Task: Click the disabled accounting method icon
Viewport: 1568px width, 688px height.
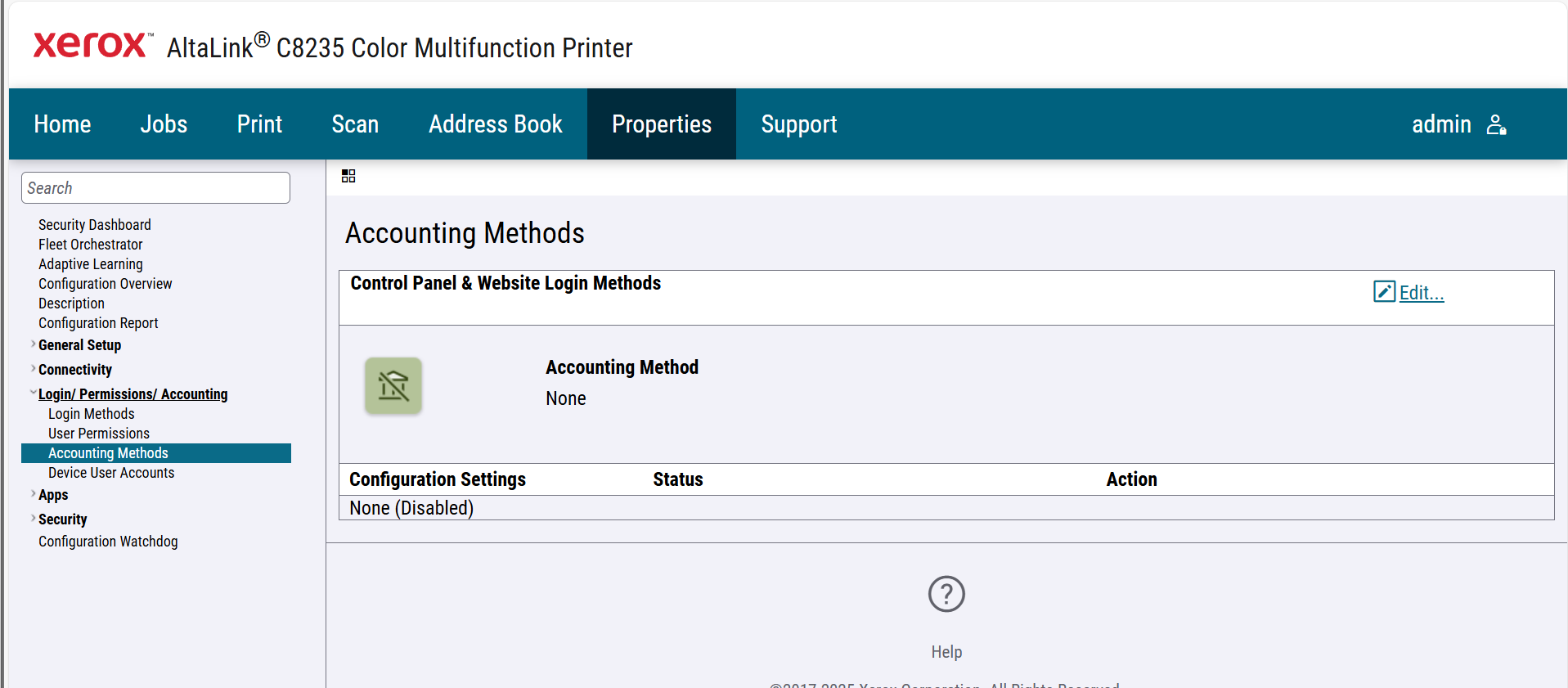Action: pyautogui.click(x=393, y=385)
